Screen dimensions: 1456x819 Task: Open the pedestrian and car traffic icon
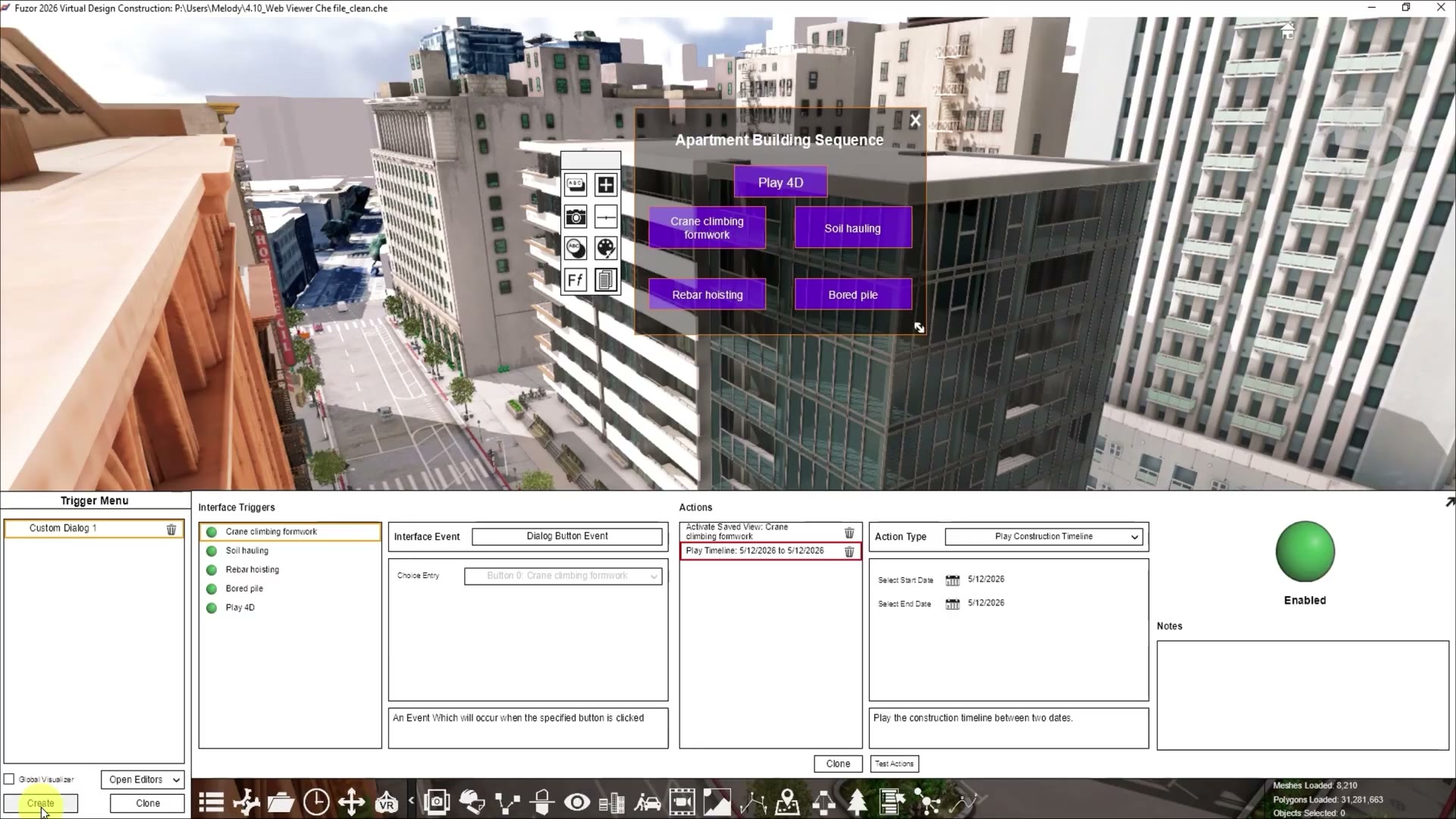tap(647, 802)
